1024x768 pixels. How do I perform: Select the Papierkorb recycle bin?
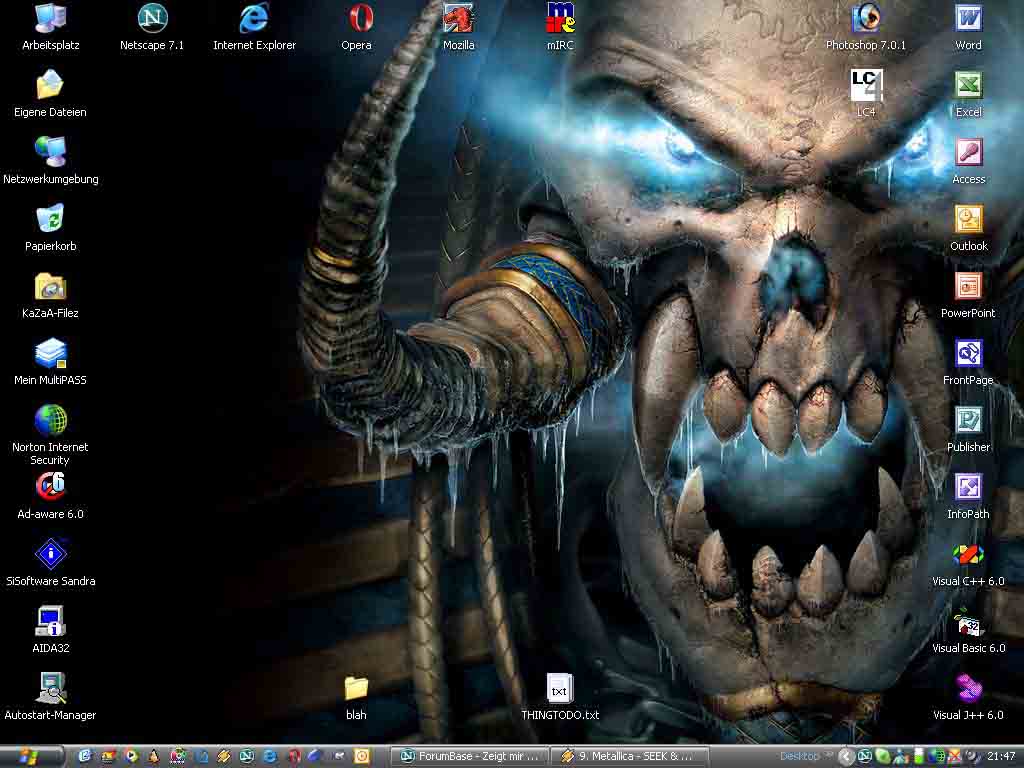coord(50,229)
